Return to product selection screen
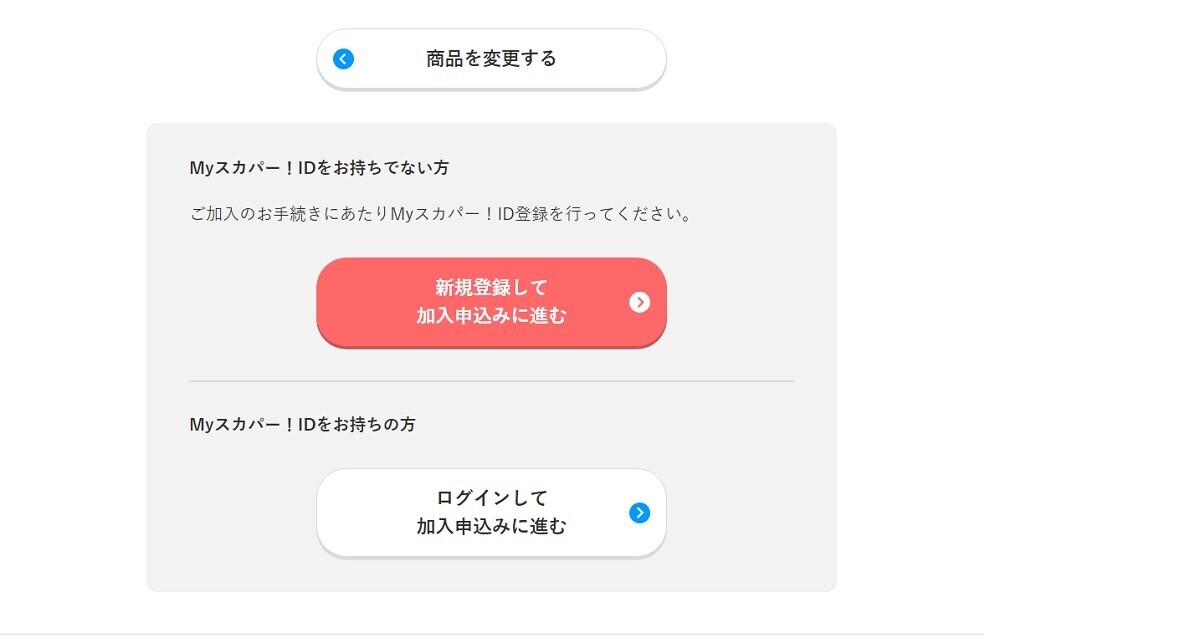 491,58
